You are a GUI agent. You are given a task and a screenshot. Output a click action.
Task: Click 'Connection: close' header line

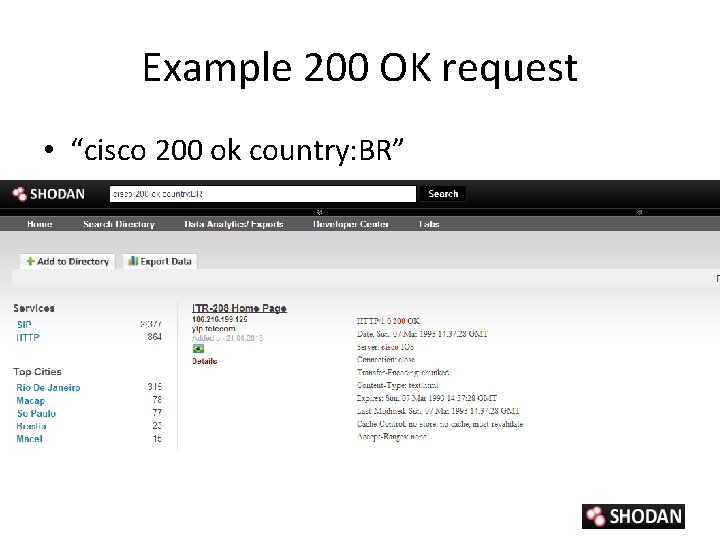point(386,359)
